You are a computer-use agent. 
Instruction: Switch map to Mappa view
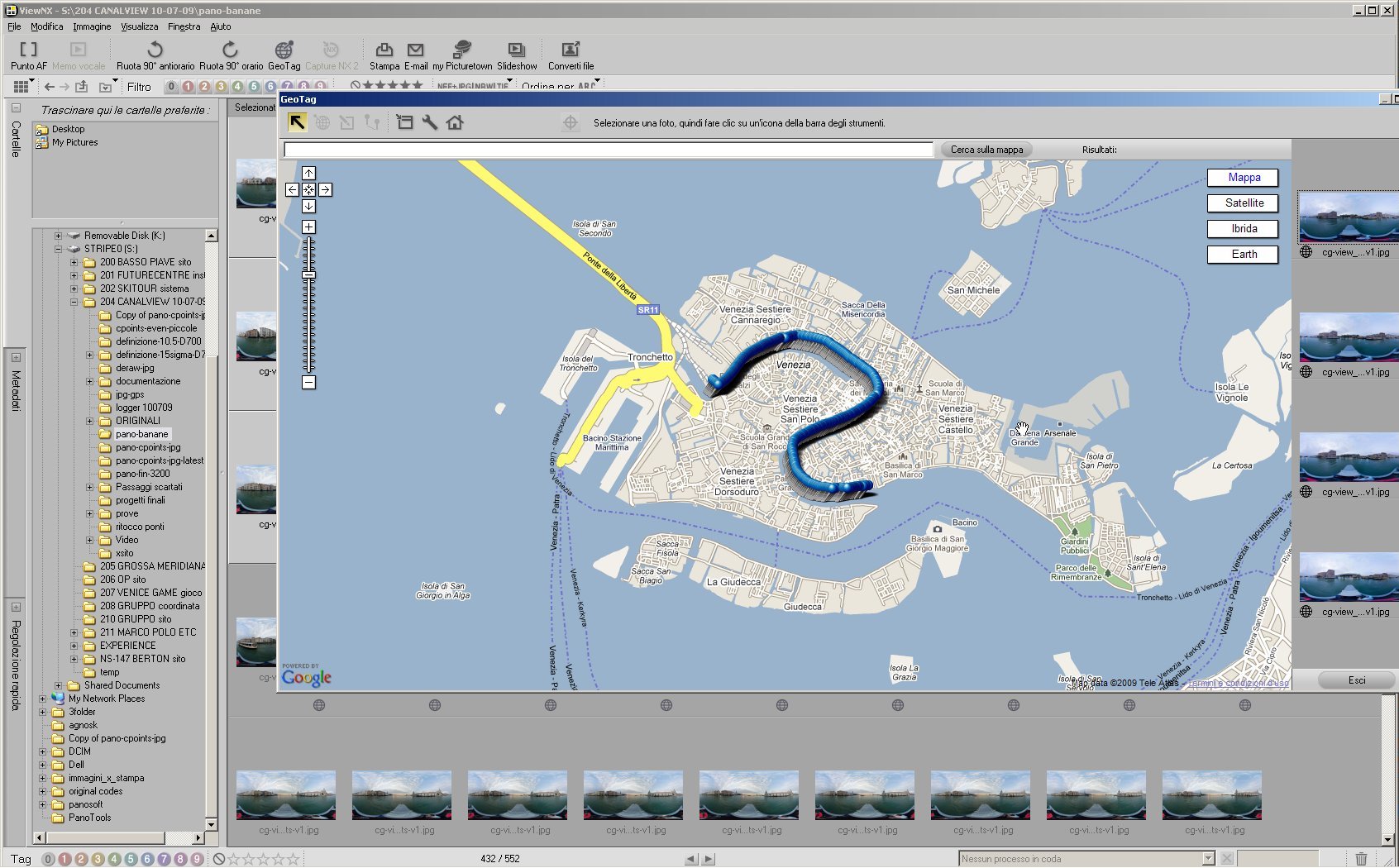tap(1243, 178)
